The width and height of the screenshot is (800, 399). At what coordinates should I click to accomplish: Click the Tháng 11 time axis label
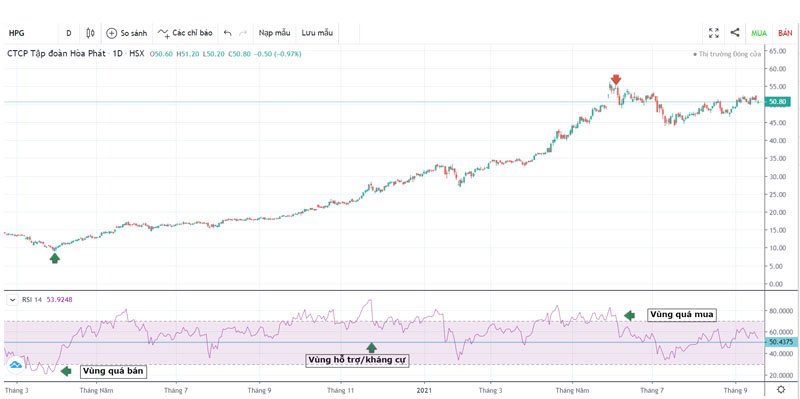341,389
